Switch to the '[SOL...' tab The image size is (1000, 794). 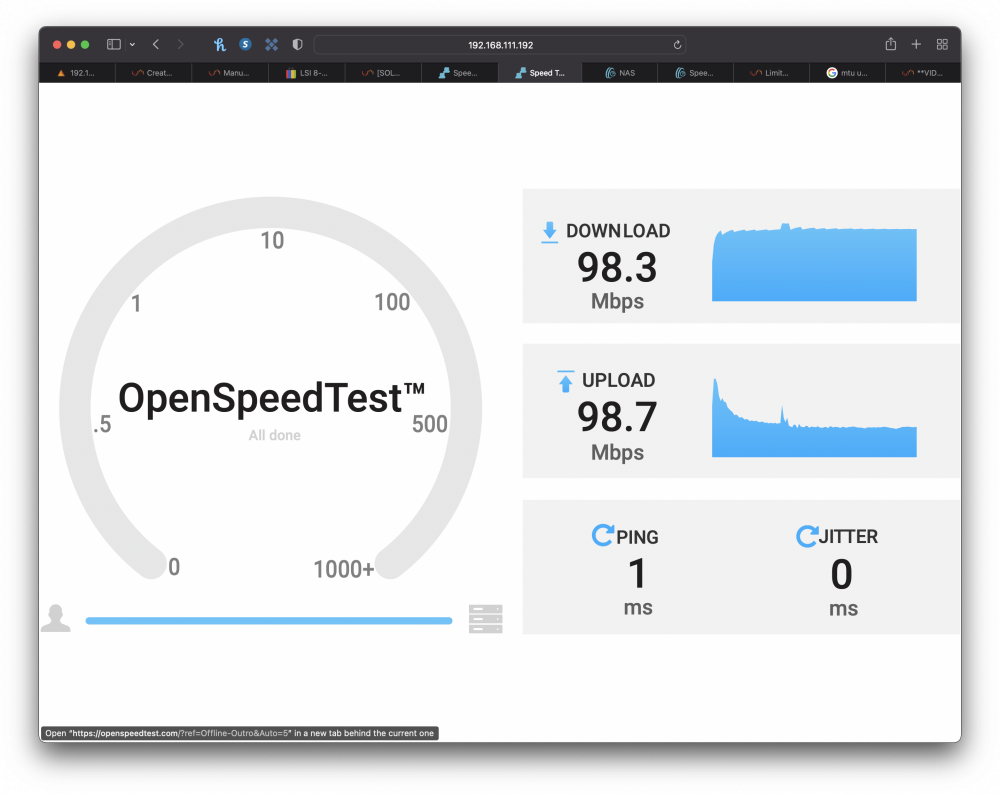click(383, 73)
